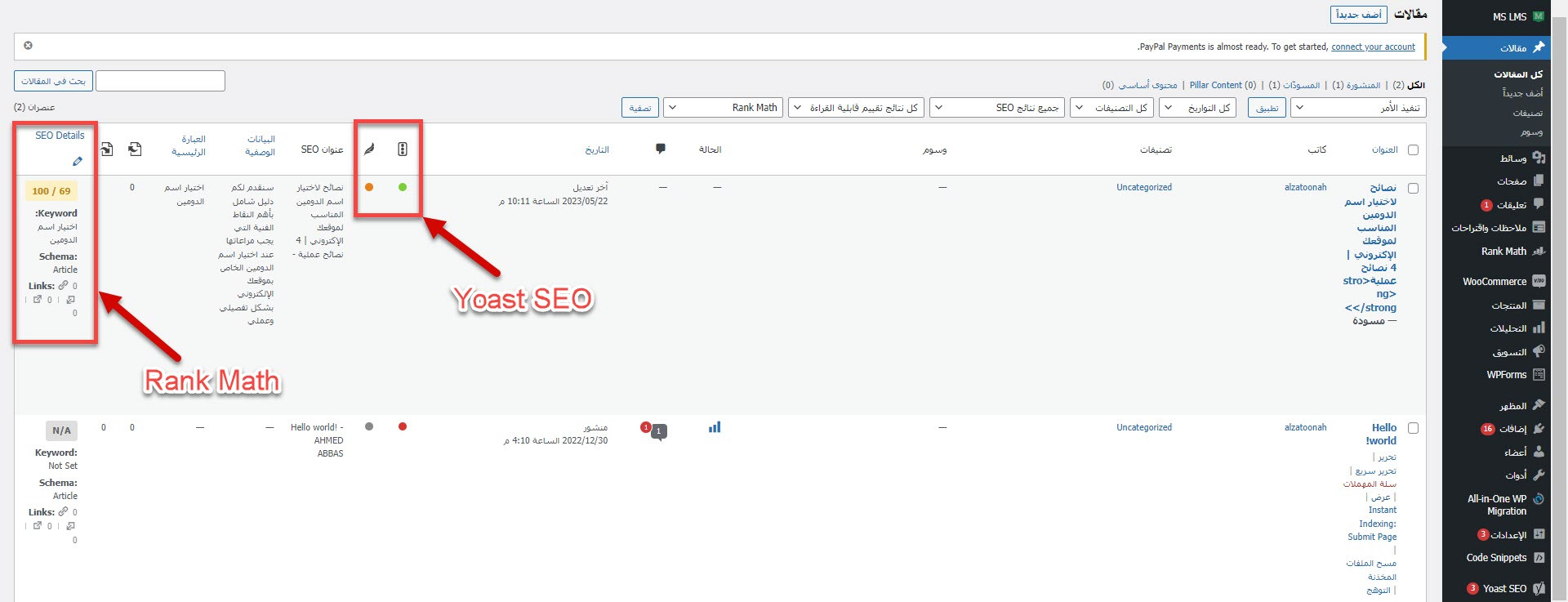This screenshot has width=1568, height=602.
Task: Click the pushpin icon beside مقالات
Action: (x=1539, y=47)
